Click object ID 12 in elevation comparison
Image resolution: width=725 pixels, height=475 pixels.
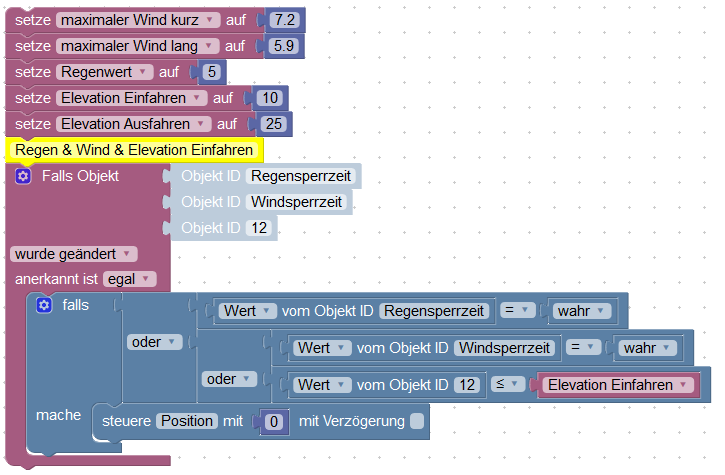467,385
